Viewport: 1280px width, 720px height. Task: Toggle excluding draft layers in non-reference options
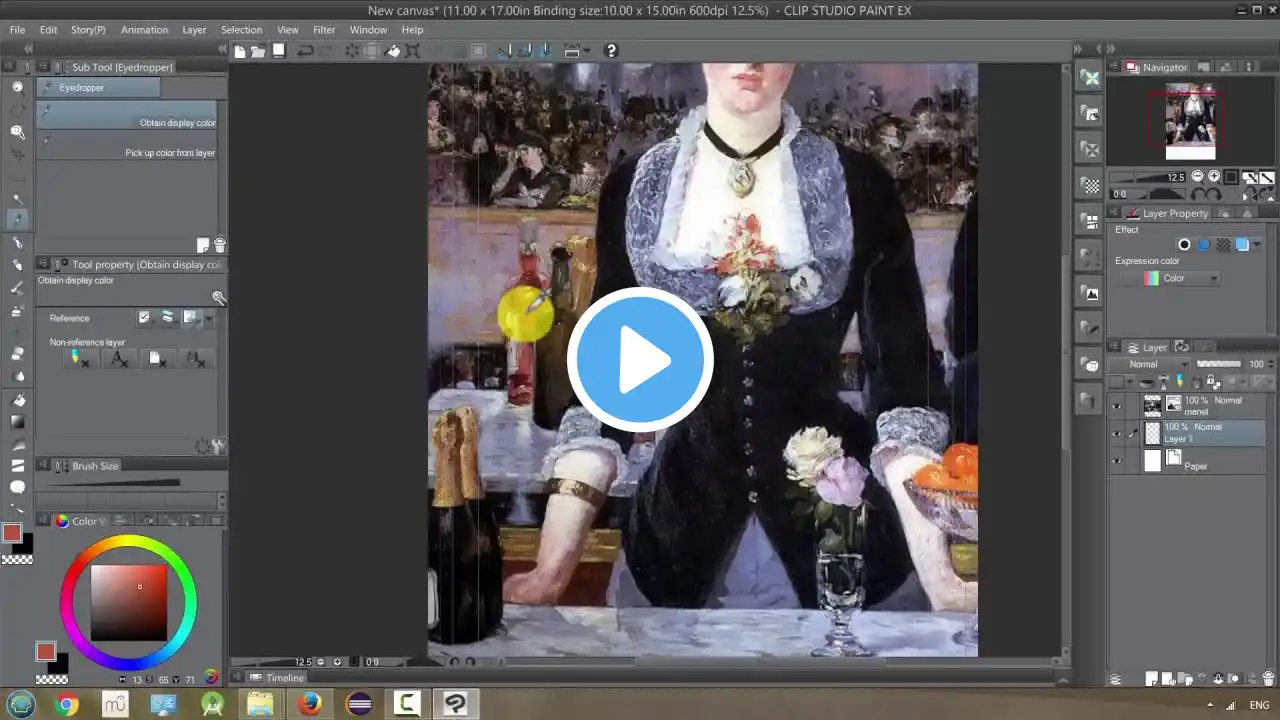click(79, 358)
